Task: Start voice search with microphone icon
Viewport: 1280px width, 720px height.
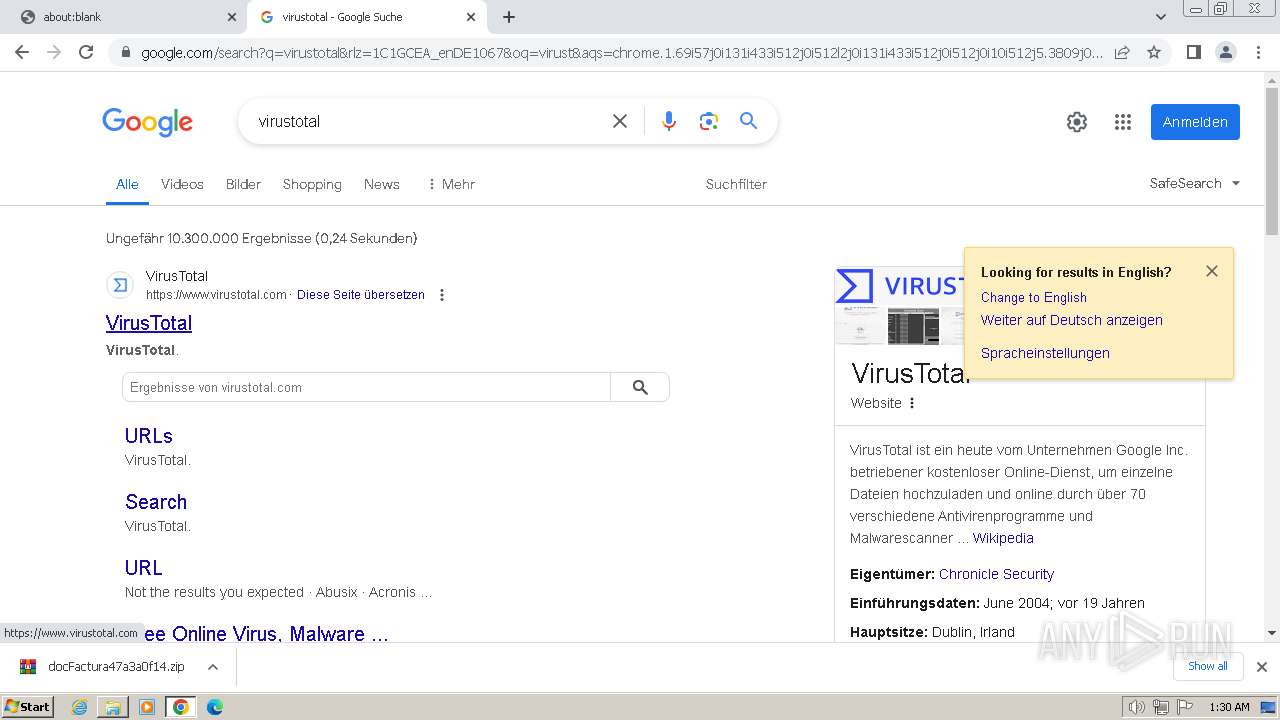Action: [669, 121]
